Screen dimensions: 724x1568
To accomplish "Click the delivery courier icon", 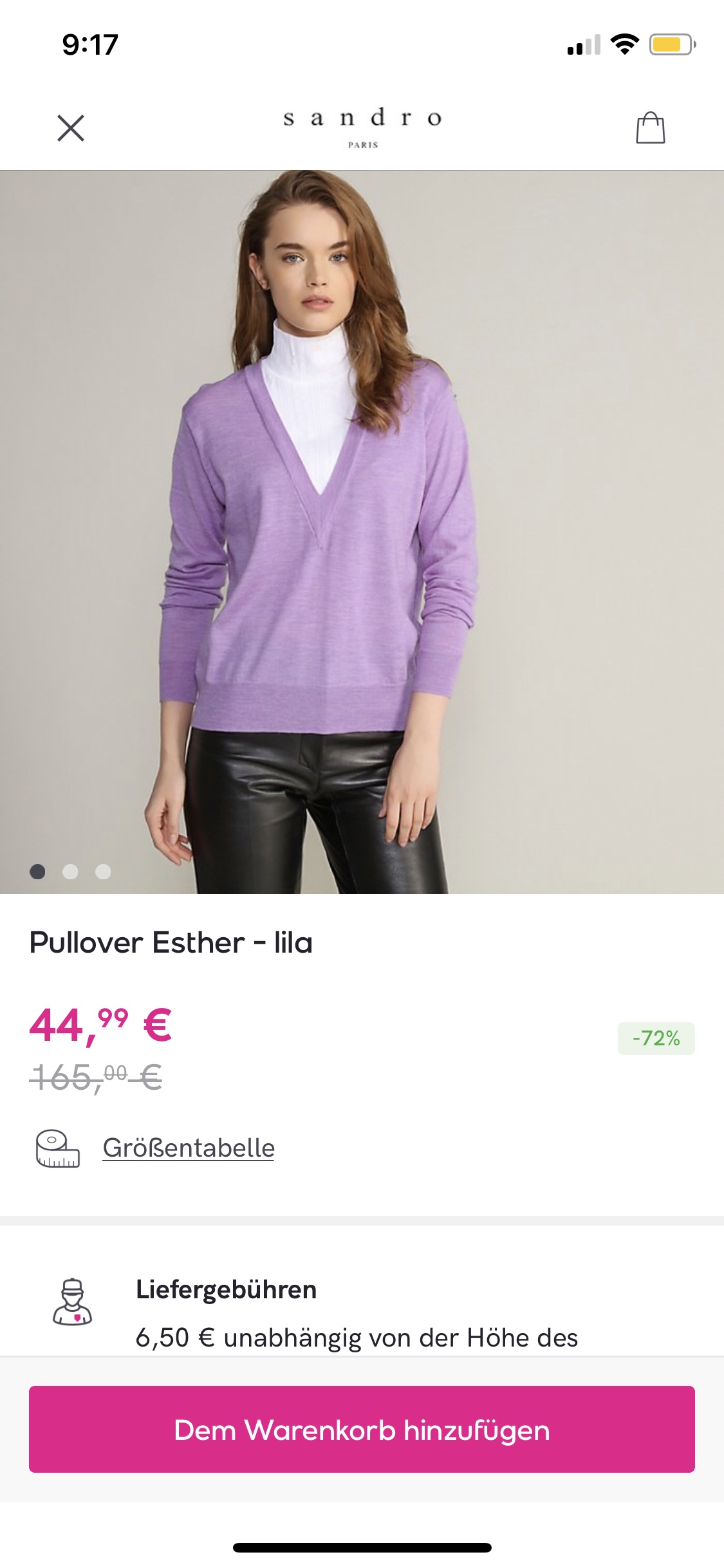I will click(72, 1302).
